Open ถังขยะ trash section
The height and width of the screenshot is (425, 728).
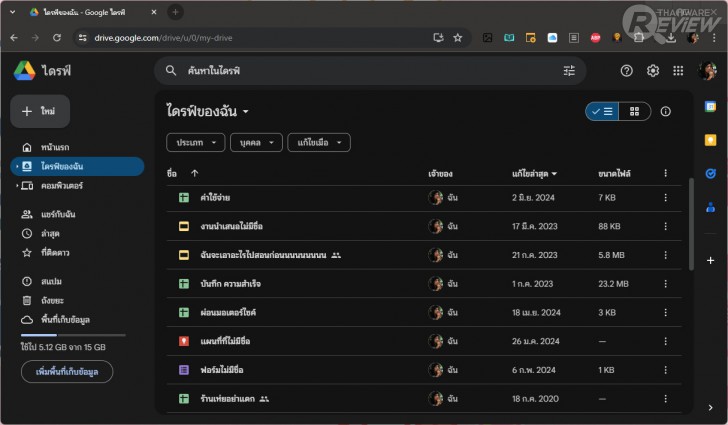coord(52,300)
